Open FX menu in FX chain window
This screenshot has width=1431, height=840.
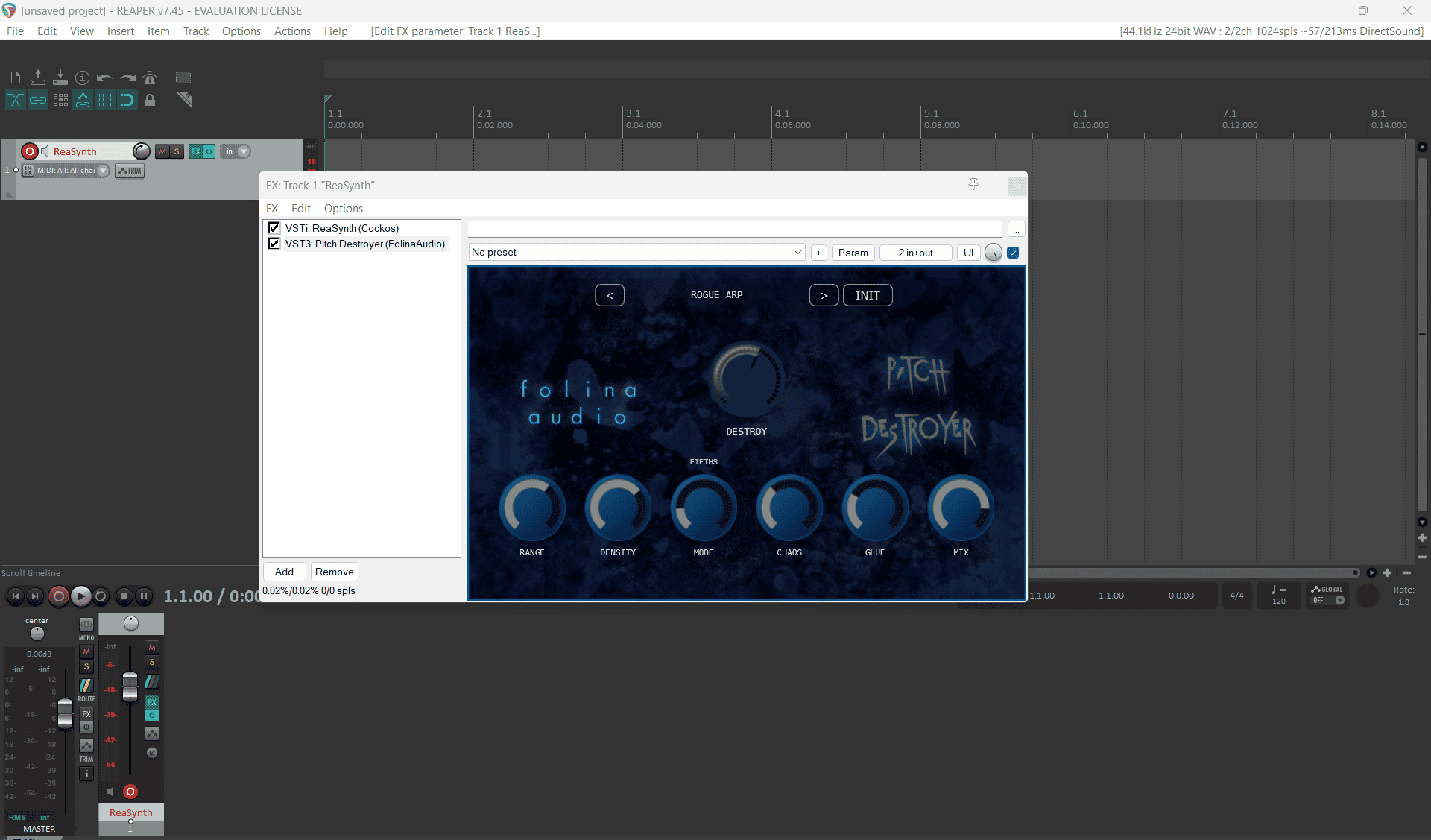point(272,209)
